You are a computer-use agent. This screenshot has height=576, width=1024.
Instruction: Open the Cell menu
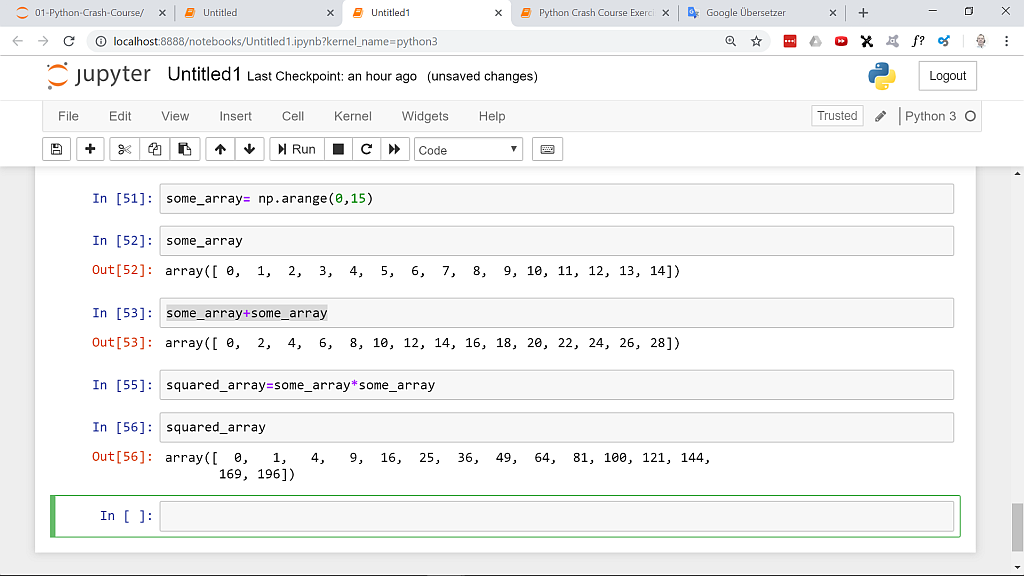point(293,116)
